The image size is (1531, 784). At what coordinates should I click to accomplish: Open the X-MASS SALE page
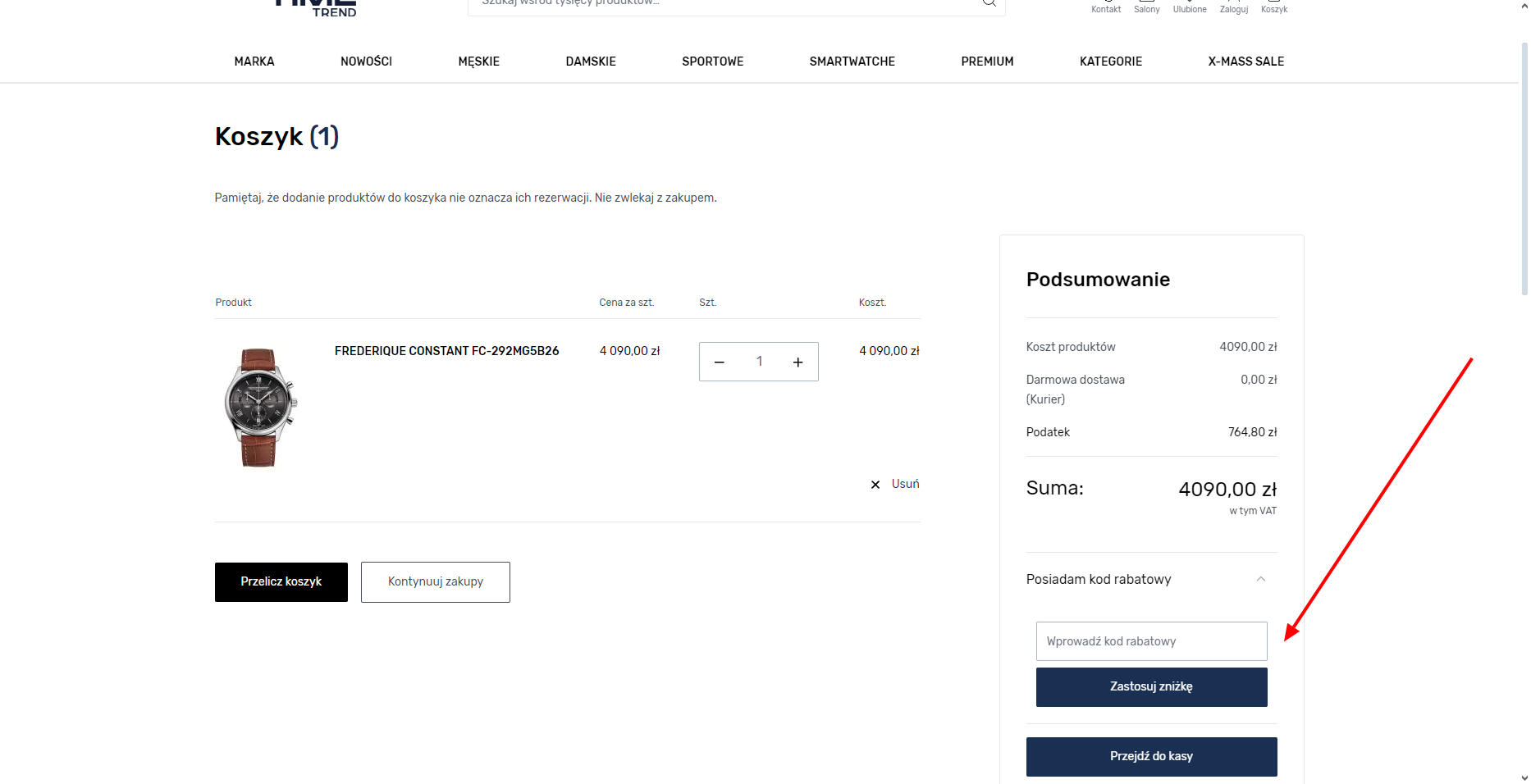click(x=1246, y=62)
